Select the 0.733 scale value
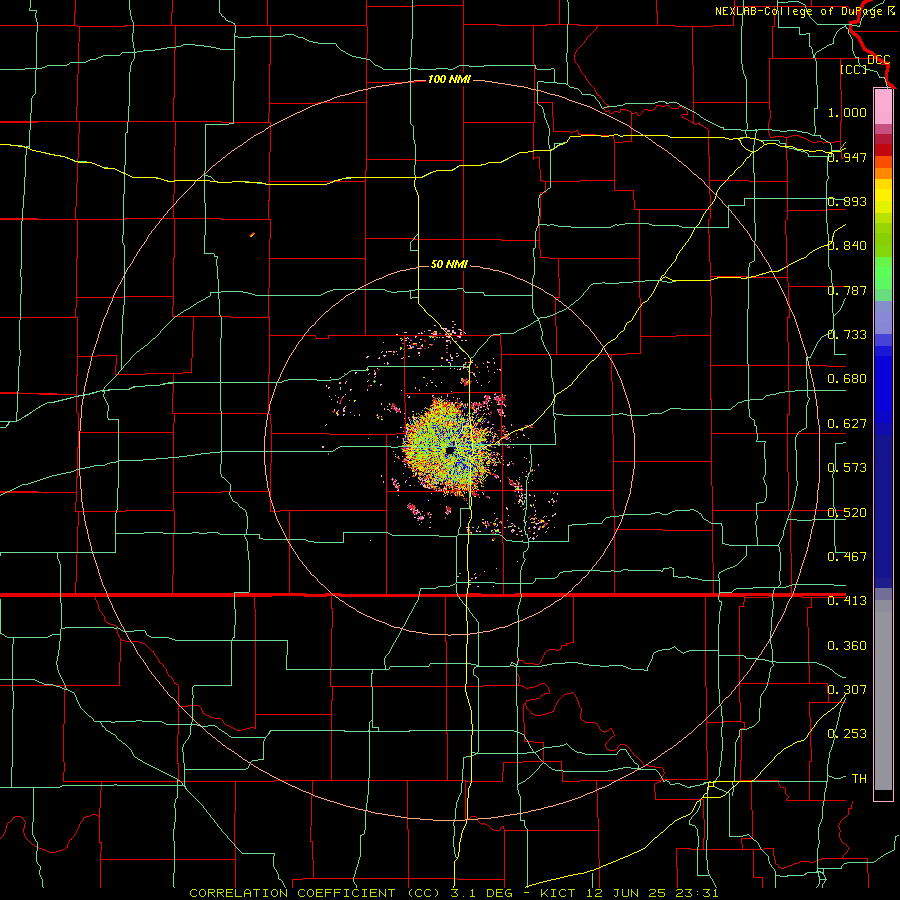The width and height of the screenshot is (900, 900). point(847,335)
